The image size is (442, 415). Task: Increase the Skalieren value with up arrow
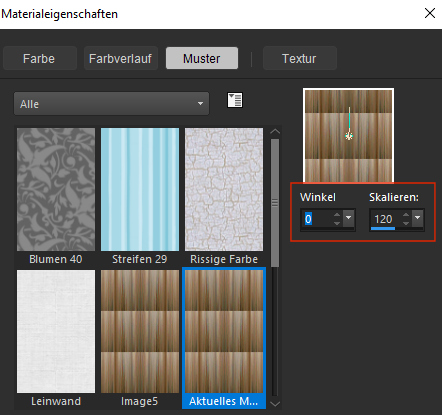coord(406,215)
